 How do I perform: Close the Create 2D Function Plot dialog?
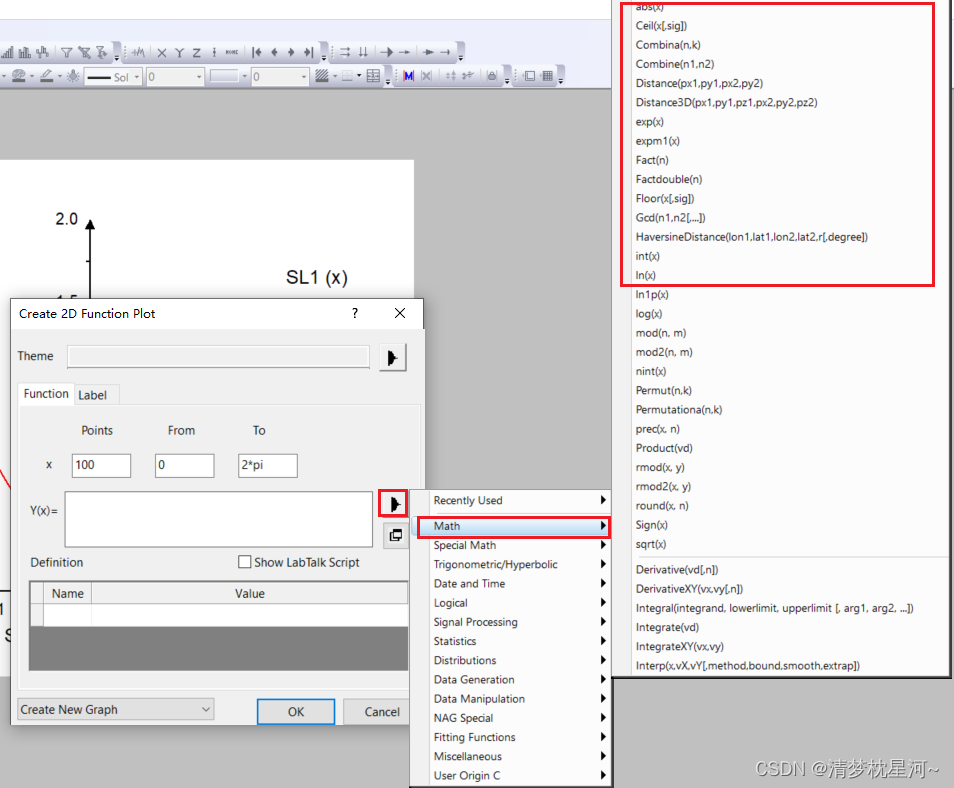400,313
